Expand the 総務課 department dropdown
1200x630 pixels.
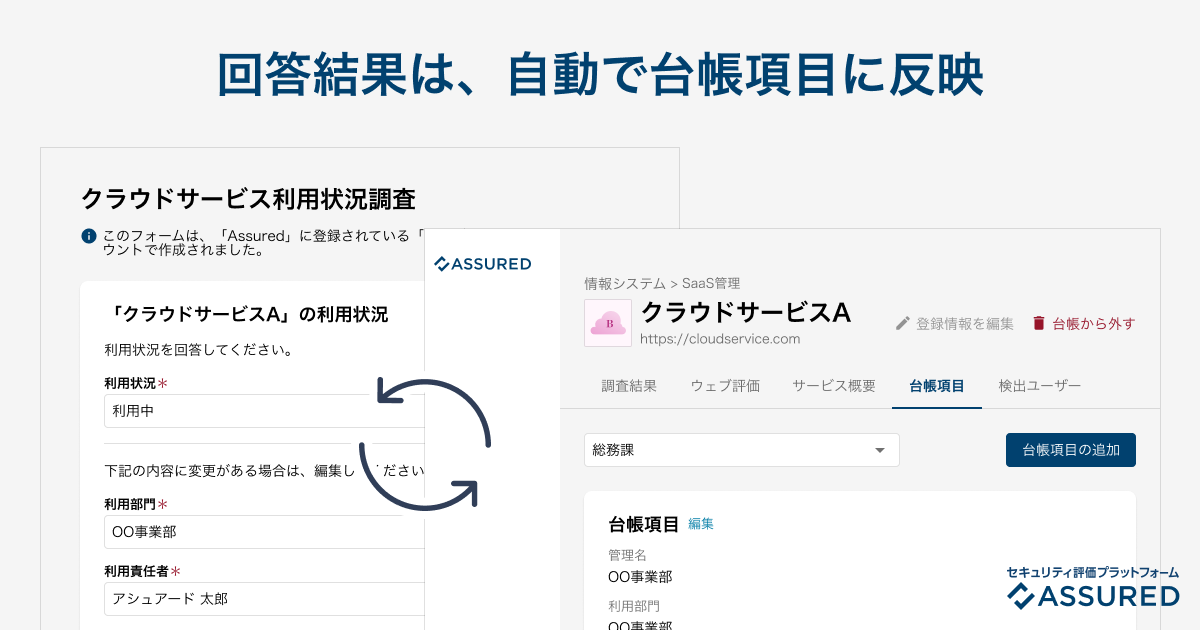(x=742, y=450)
